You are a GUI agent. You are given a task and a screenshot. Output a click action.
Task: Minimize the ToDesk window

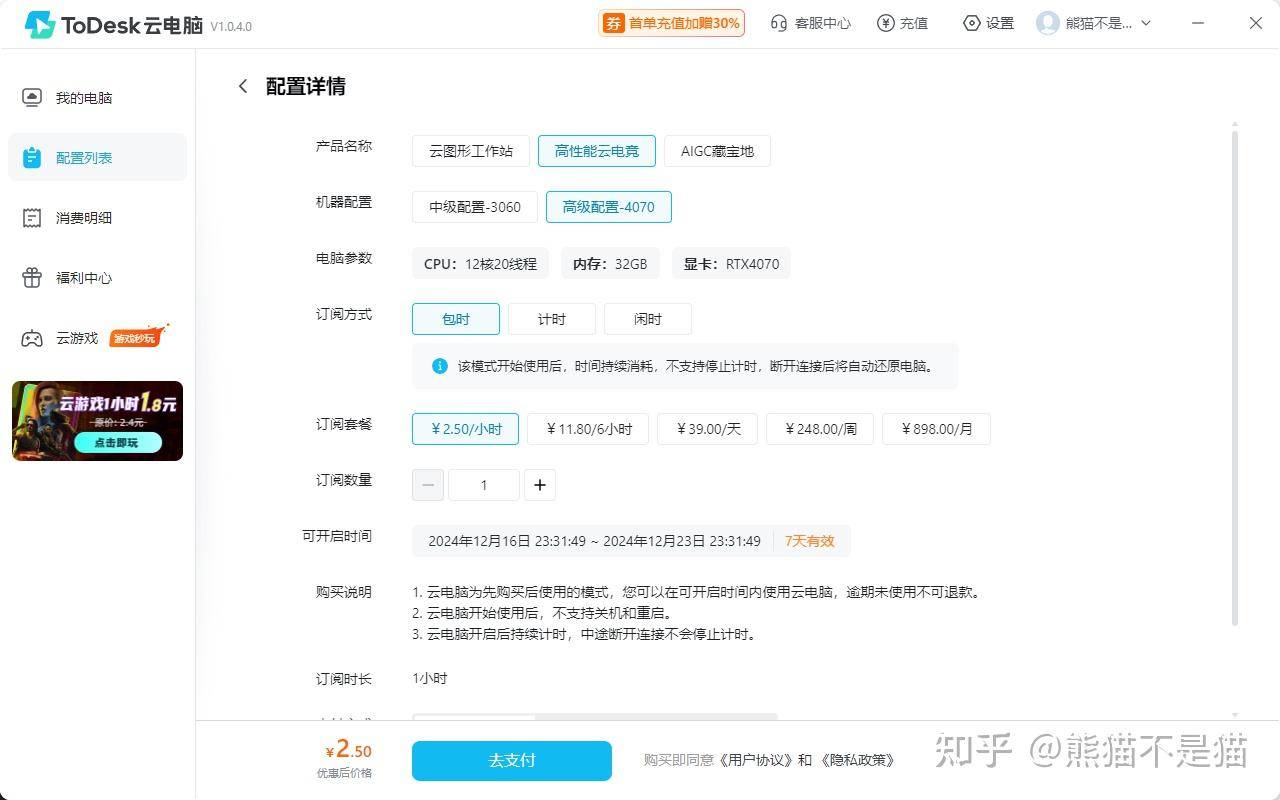pos(1200,23)
